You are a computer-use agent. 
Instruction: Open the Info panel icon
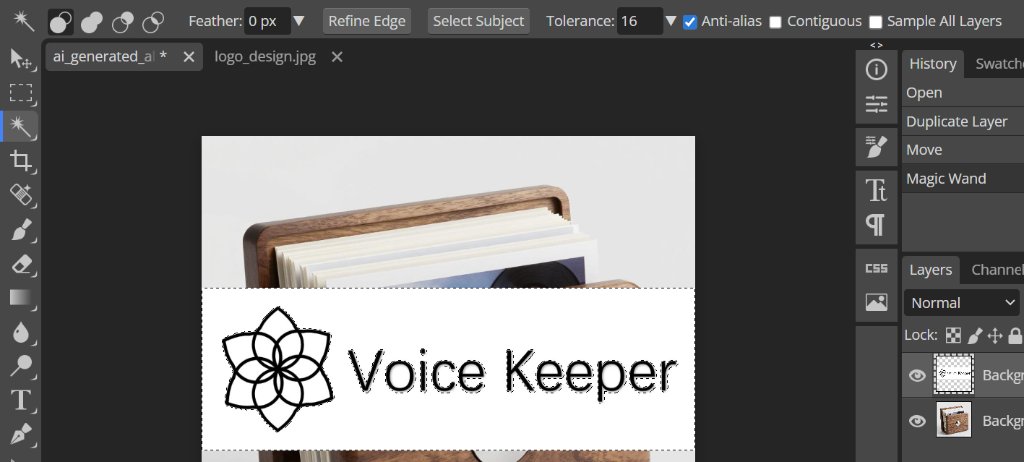pyautogui.click(x=876, y=70)
